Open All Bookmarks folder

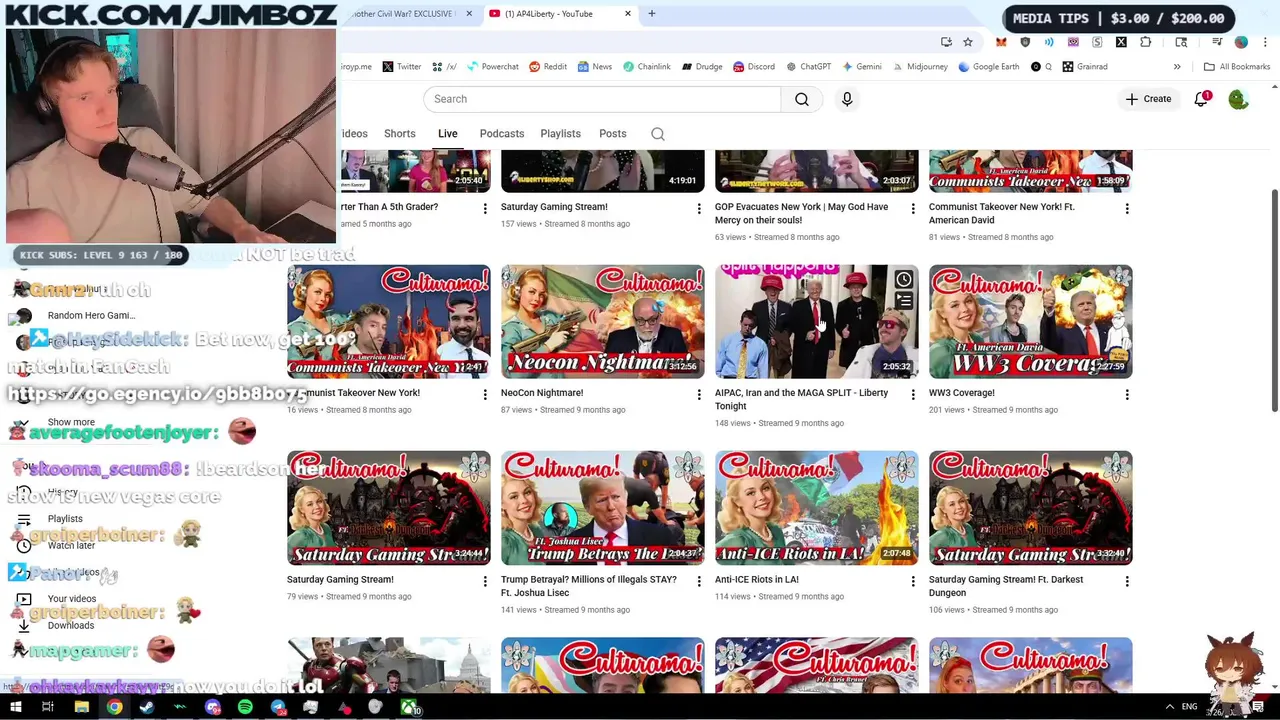[1237, 67]
